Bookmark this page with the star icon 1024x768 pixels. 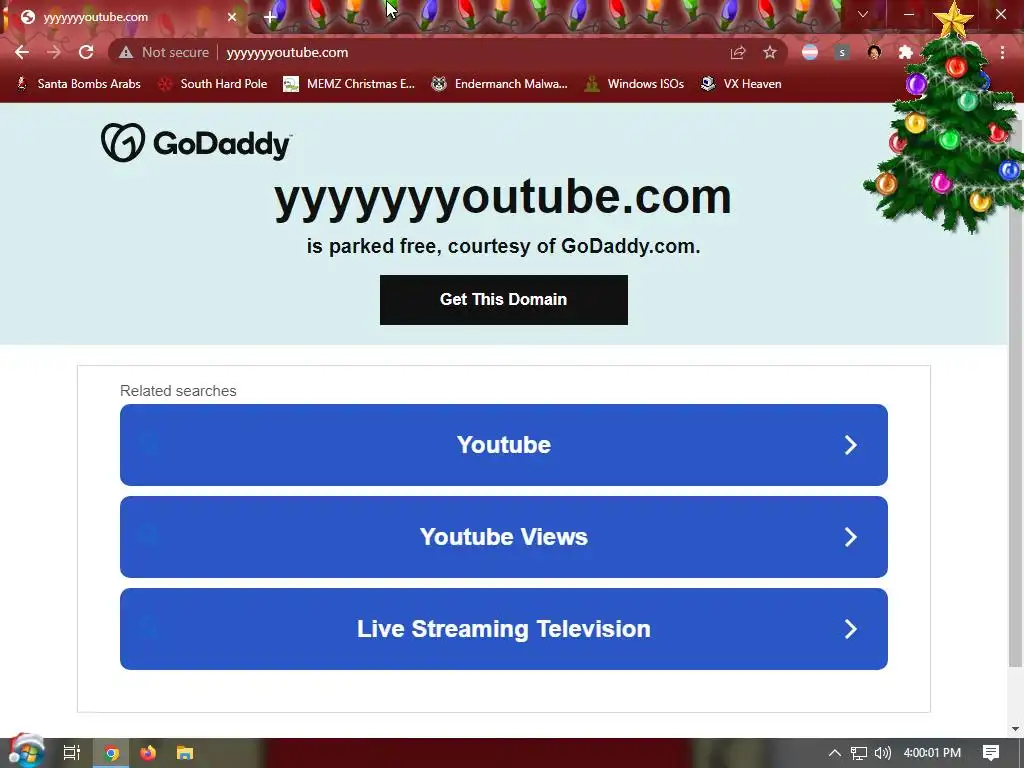[770, 52]
